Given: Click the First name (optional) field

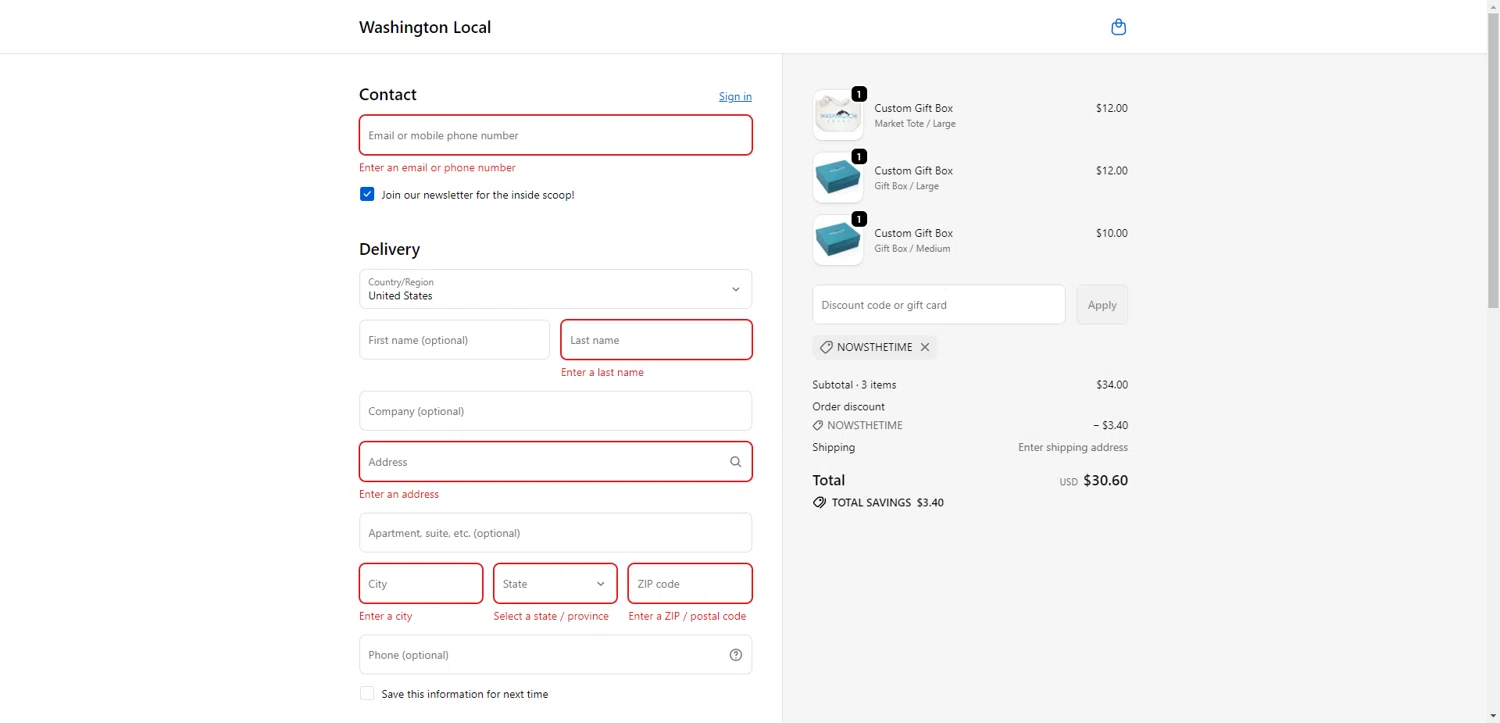Looking at the screenshot, I should (x=454, y=340).
